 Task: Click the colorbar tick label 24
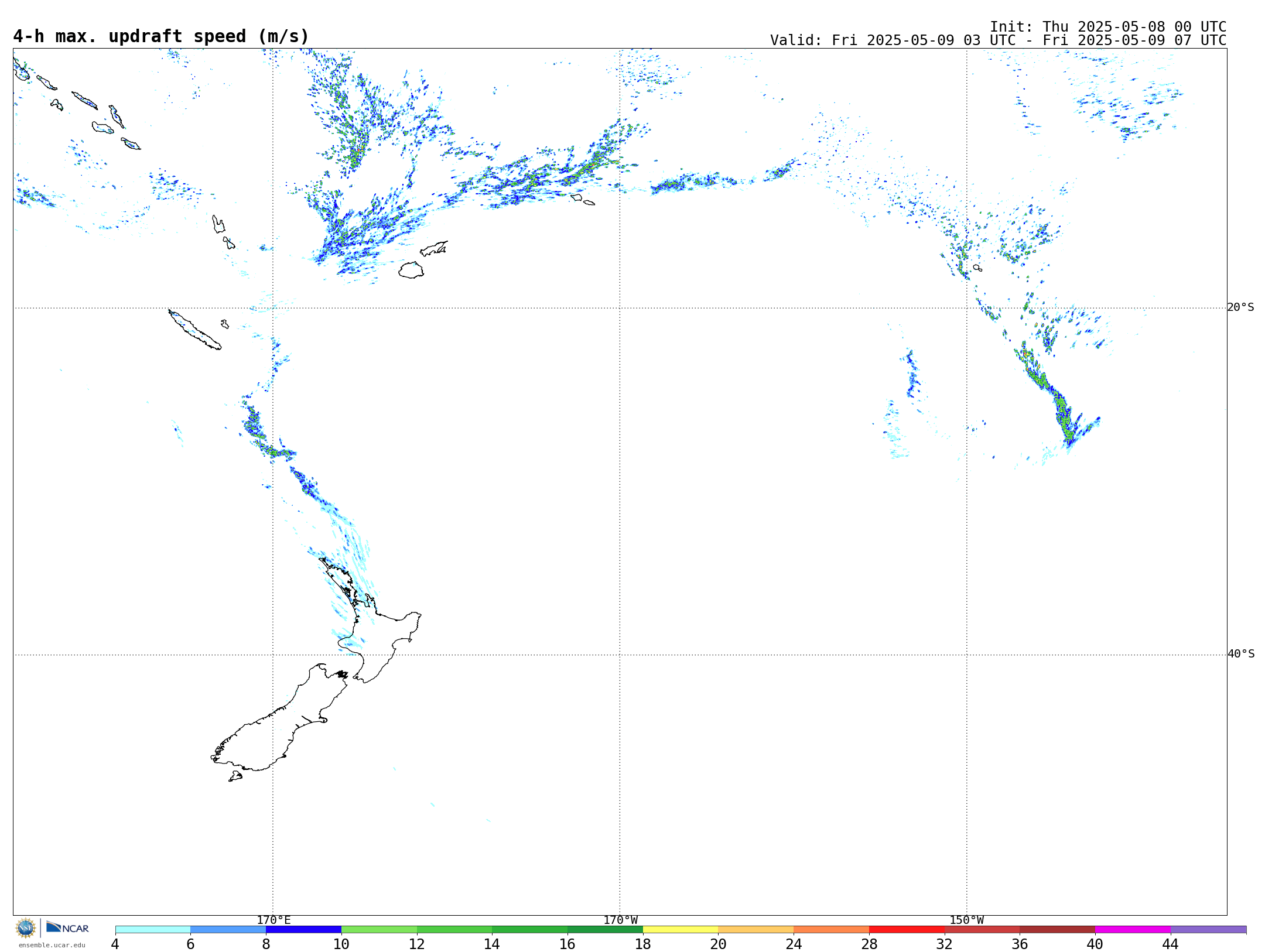(794, 944)
